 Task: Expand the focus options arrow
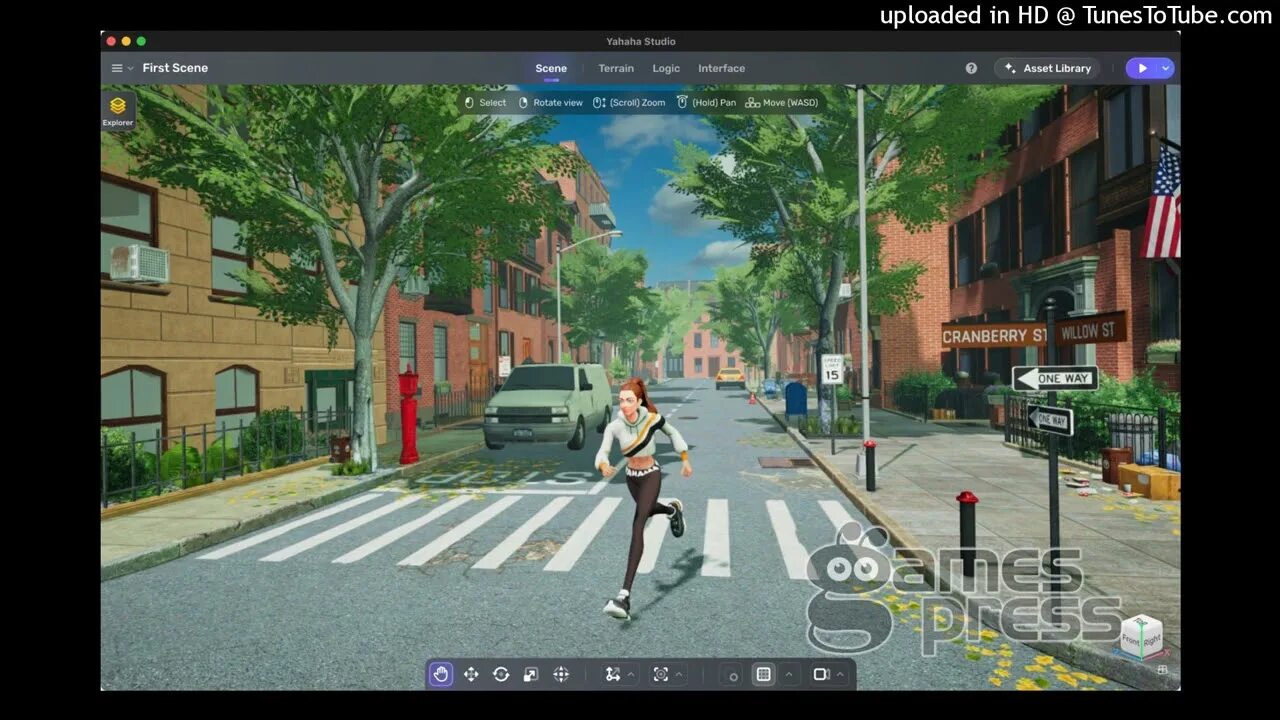[679, 674]
